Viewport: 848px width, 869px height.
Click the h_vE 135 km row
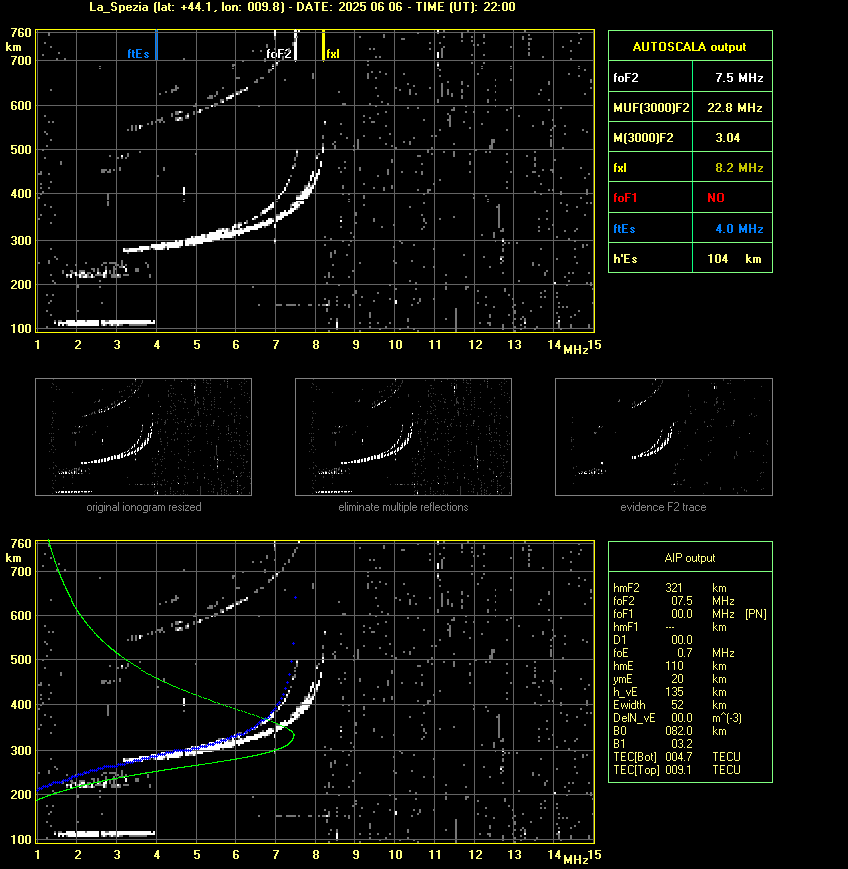[x=670, y=692]
